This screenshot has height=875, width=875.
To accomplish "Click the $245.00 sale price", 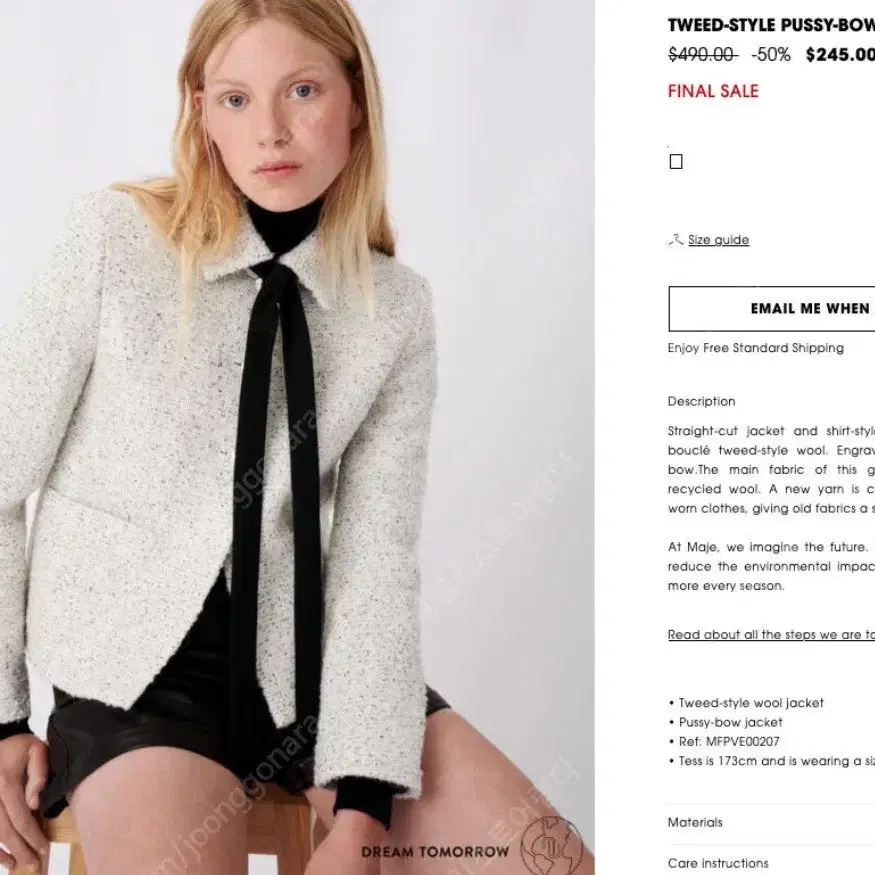I will [840, 54].
